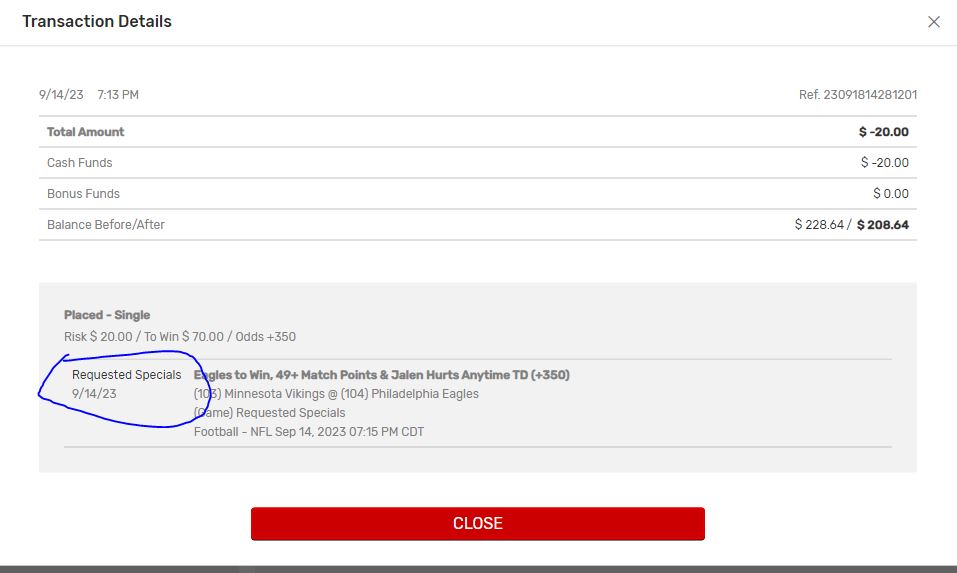Image resolution: width=957 pixels, height=573 pixels.
Task: Click the Requested Specials label
Action: (x=126, y=375)
